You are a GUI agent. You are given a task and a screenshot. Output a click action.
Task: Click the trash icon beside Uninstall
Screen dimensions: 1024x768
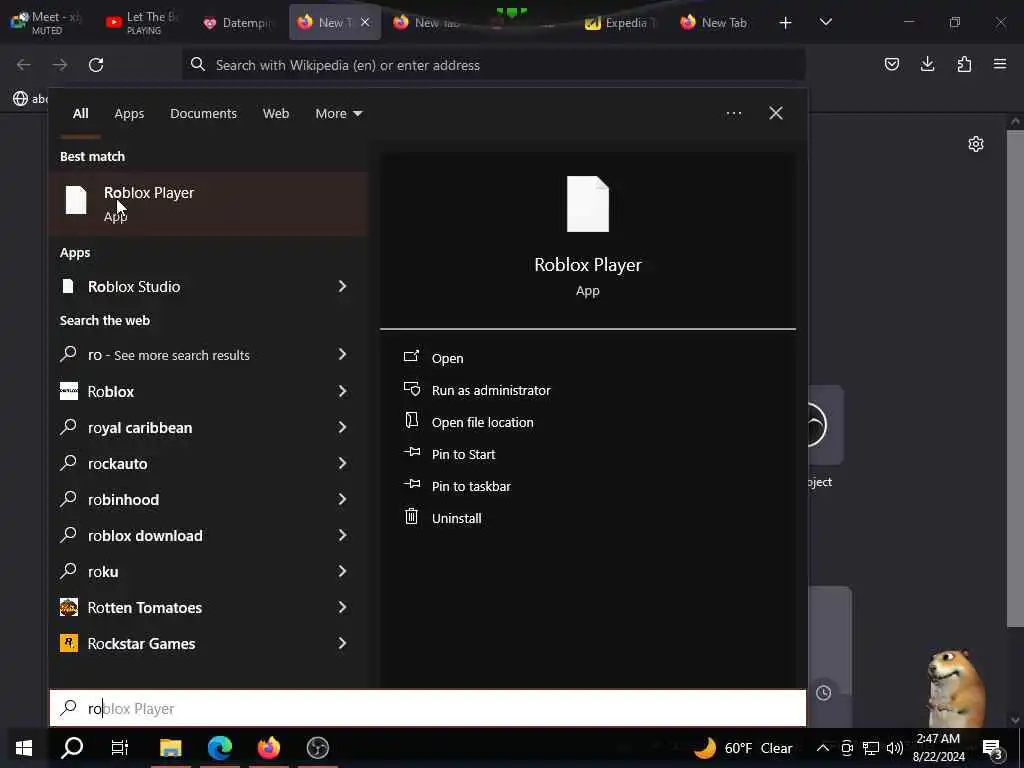coord(411,517)
